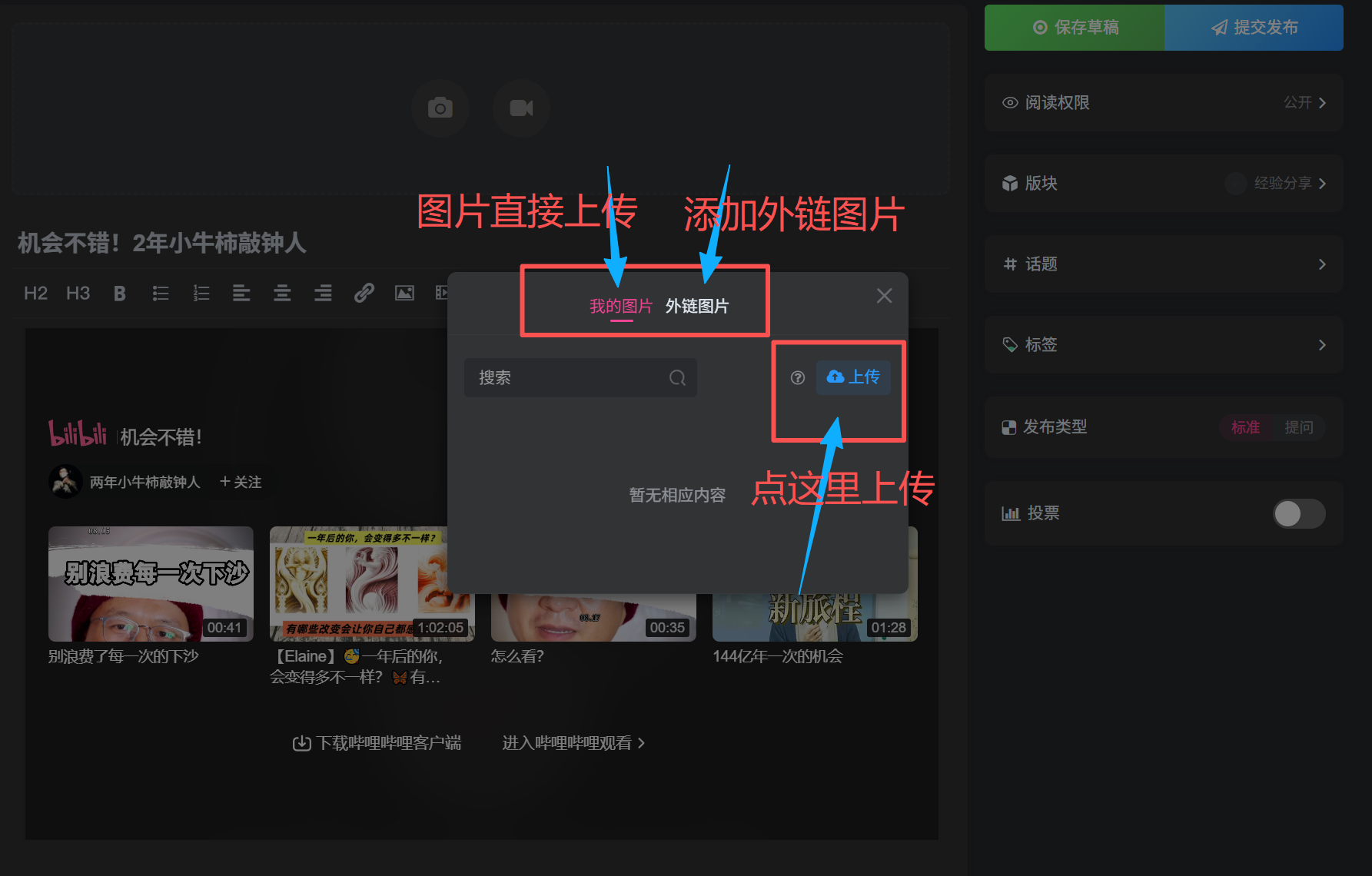1372x876 pixels.
Task: Select 提问 as publish type
Action: pyautogui.click(x=1298, y=427)
